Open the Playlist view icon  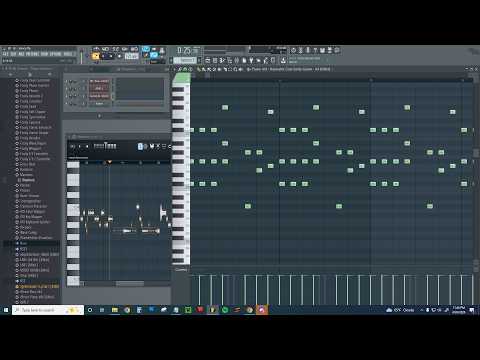[208, 60]
